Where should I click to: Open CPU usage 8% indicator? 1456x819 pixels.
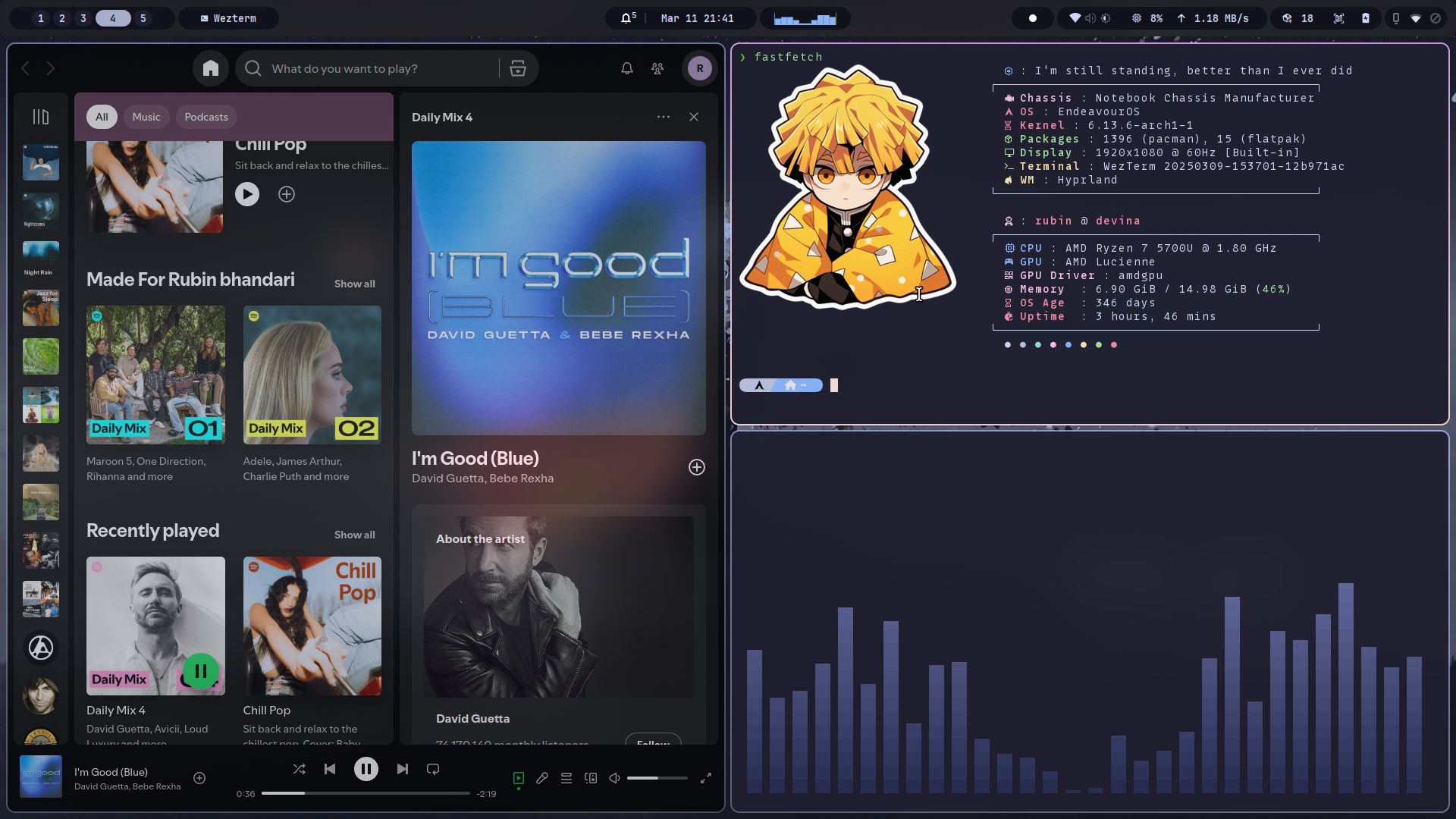point(1147,18)
